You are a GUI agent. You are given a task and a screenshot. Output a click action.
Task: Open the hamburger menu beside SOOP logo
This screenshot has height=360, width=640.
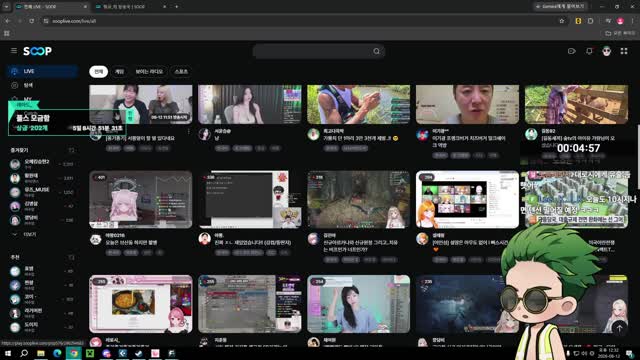point(14,51)
